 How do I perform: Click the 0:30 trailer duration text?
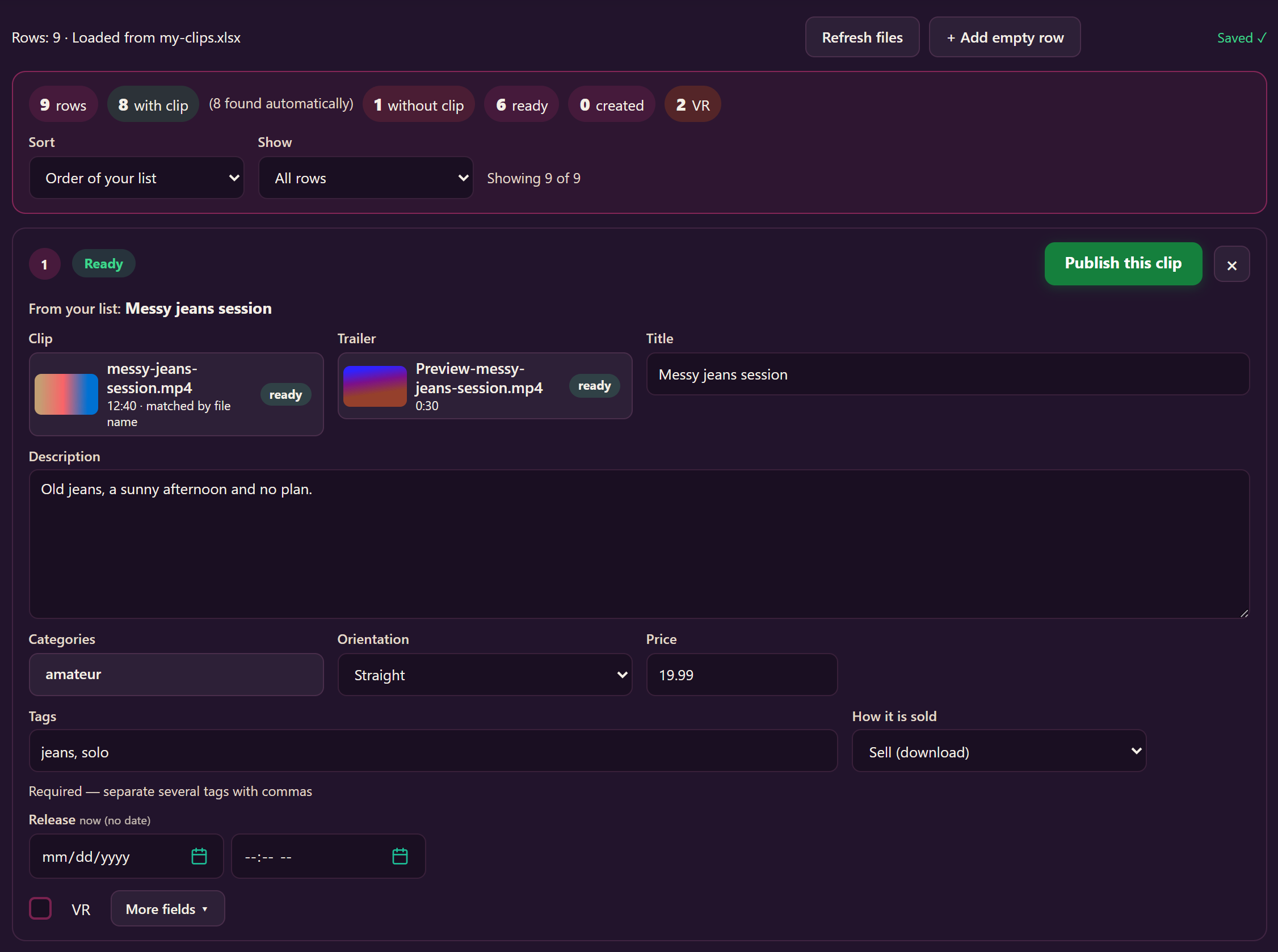coord(427,406)
